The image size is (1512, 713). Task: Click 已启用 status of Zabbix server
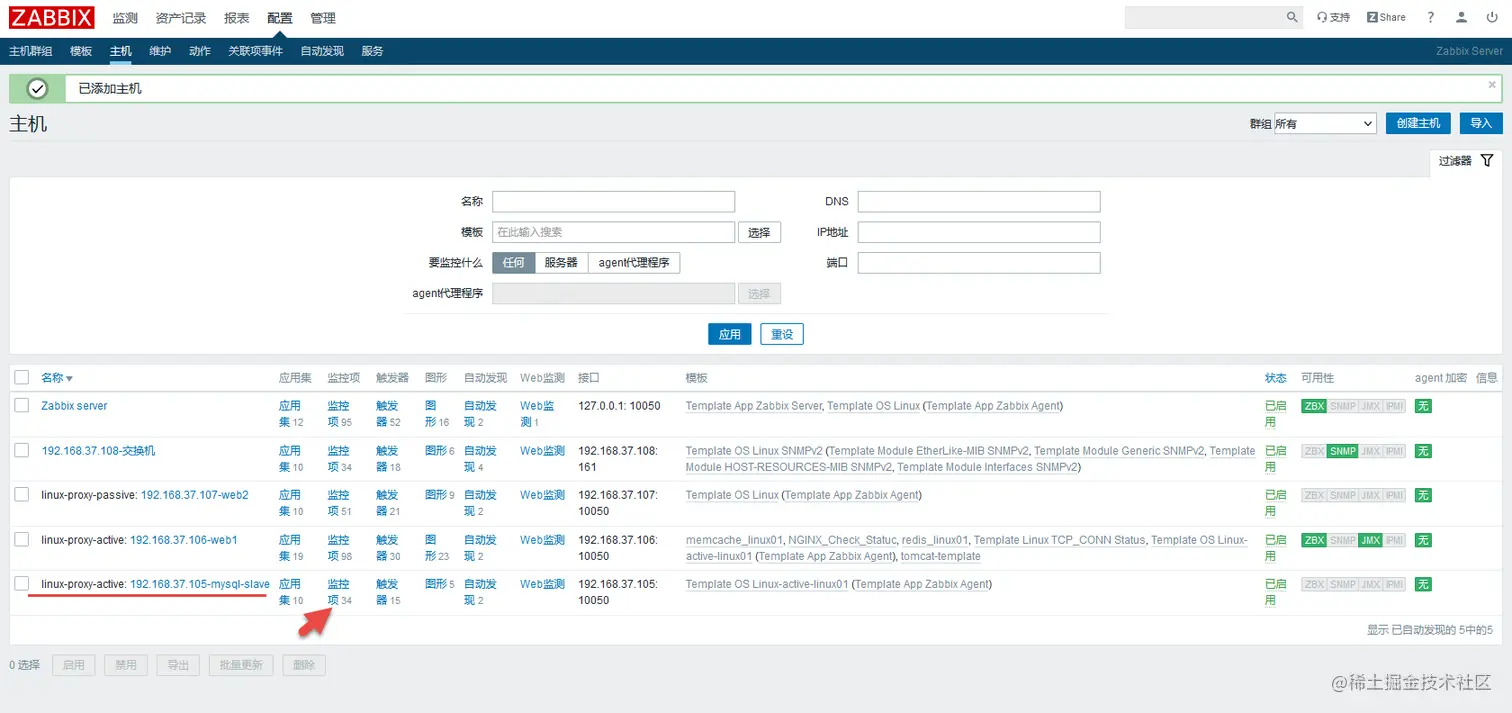pyautogui.click(x=1275, y=414)
